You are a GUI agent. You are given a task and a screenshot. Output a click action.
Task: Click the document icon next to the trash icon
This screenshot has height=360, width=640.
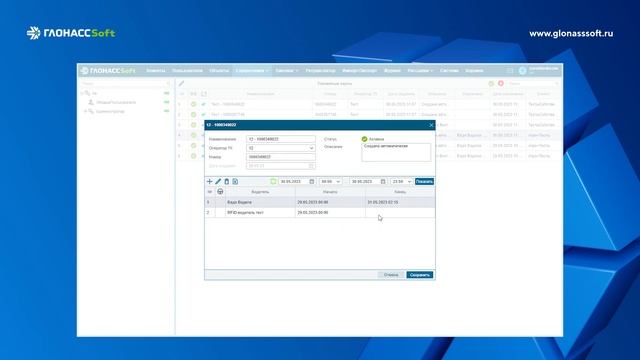coord(235,181)
